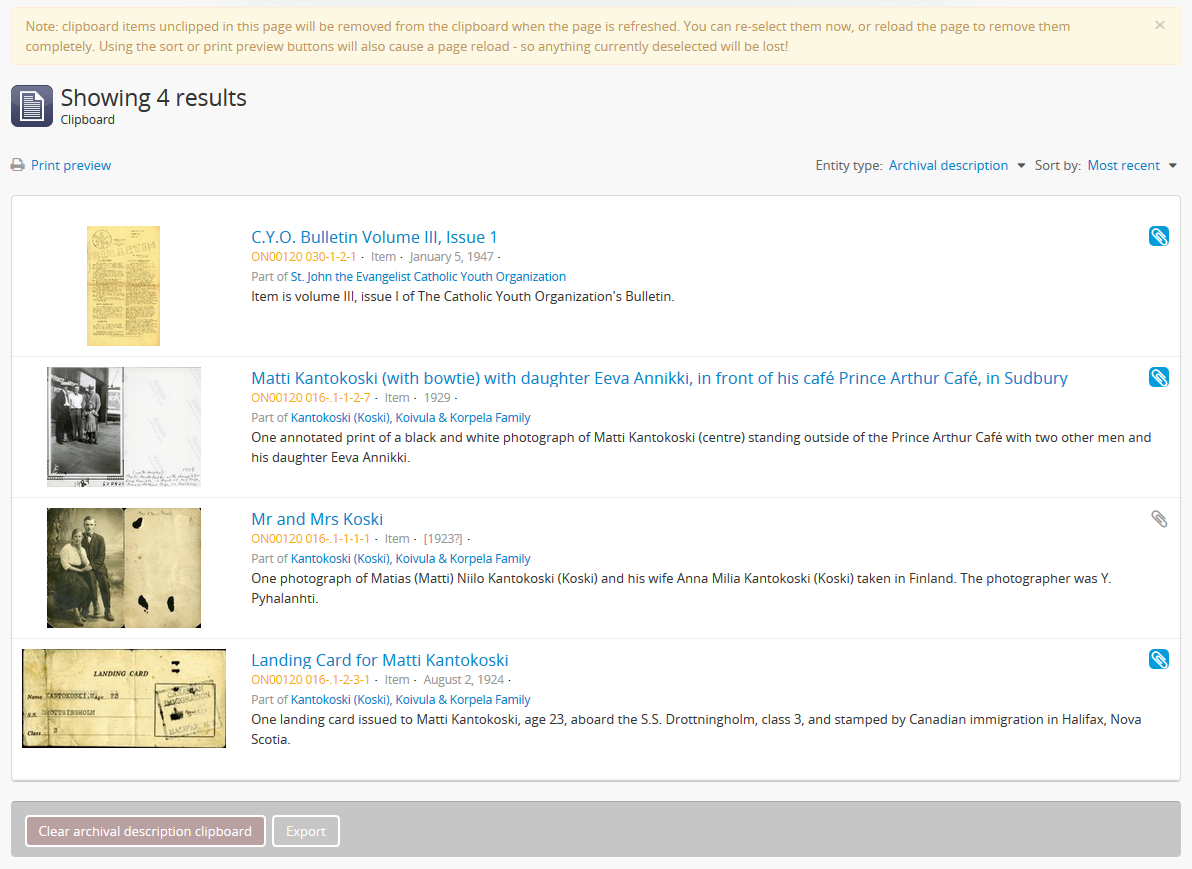Image resolution: width=1192 pixels, height=869 pixels.
Task: Click the caret arrow next to Most recent
Action: [x=1173, y=166]
